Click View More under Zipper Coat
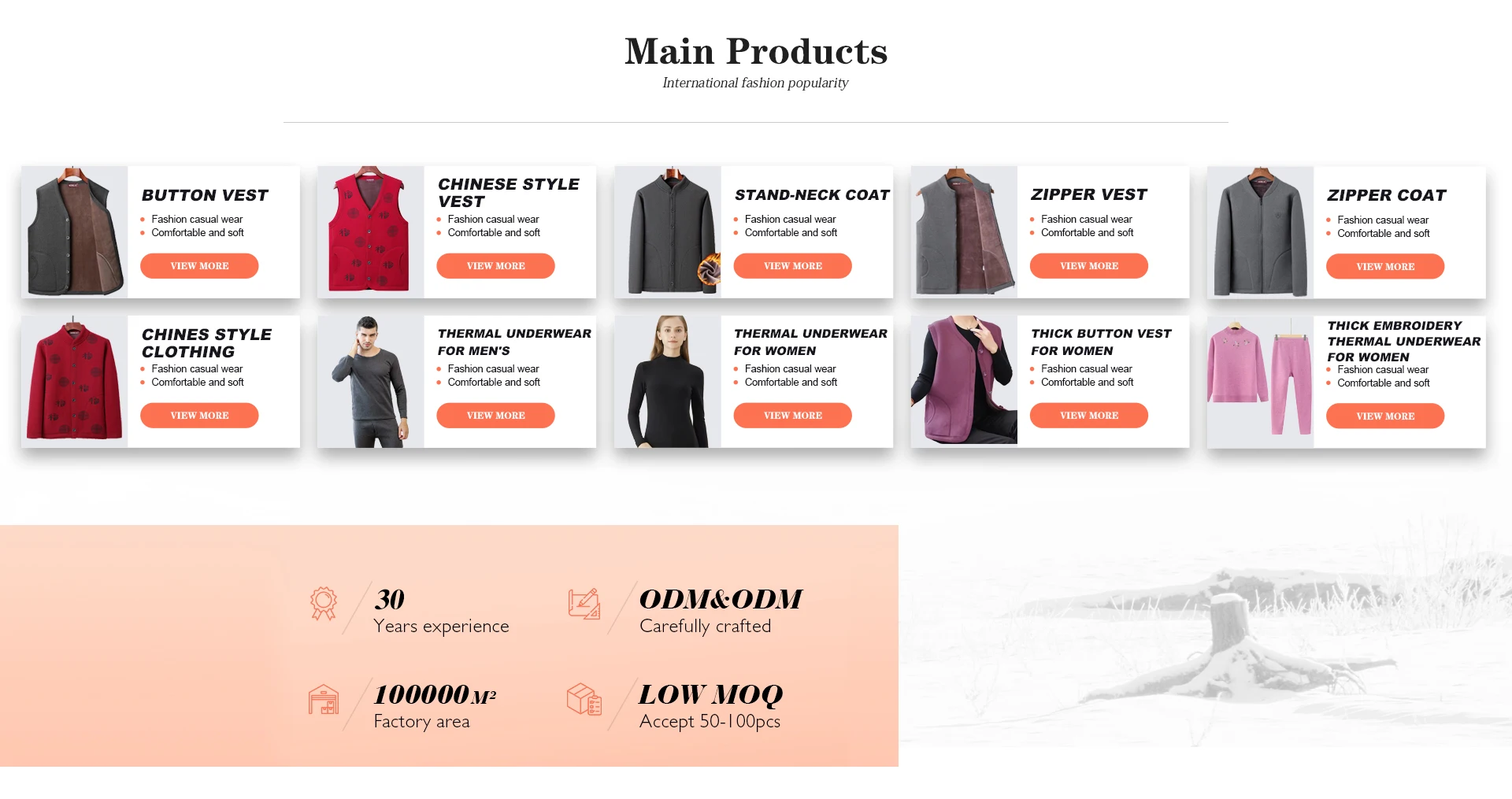 tap(1385, 267)
